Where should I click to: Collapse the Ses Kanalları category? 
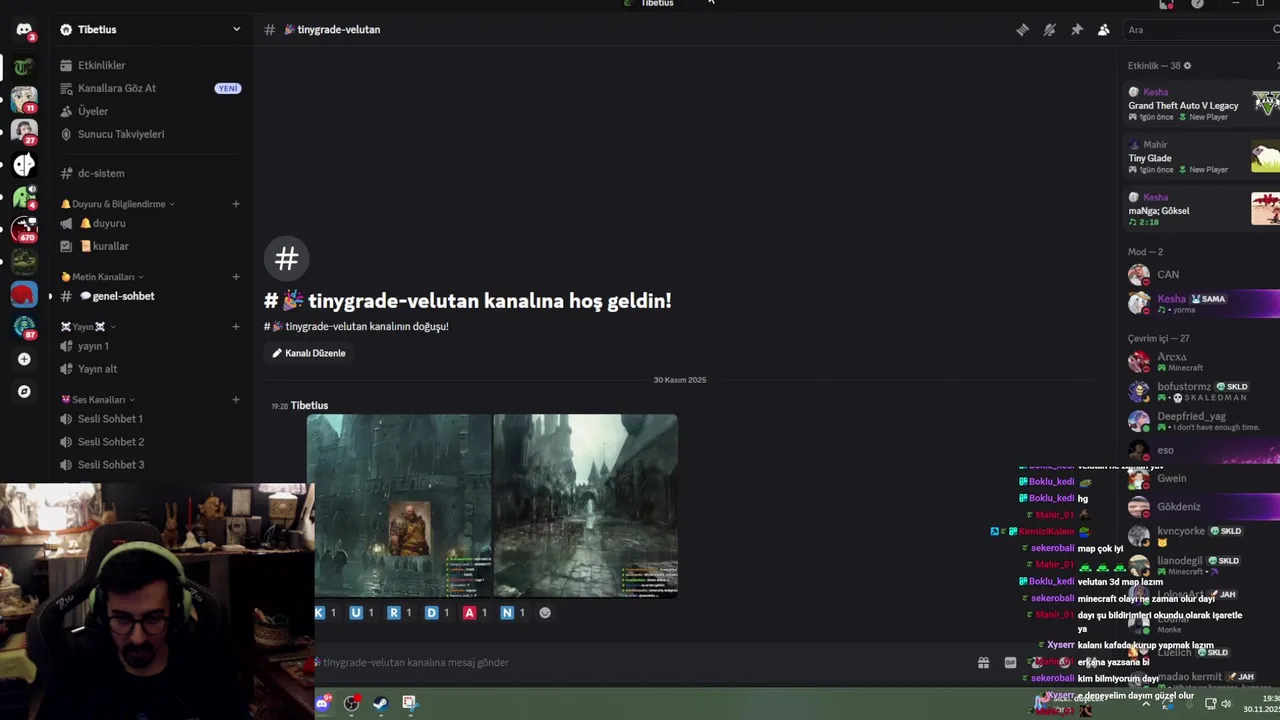tap(98, 400)
